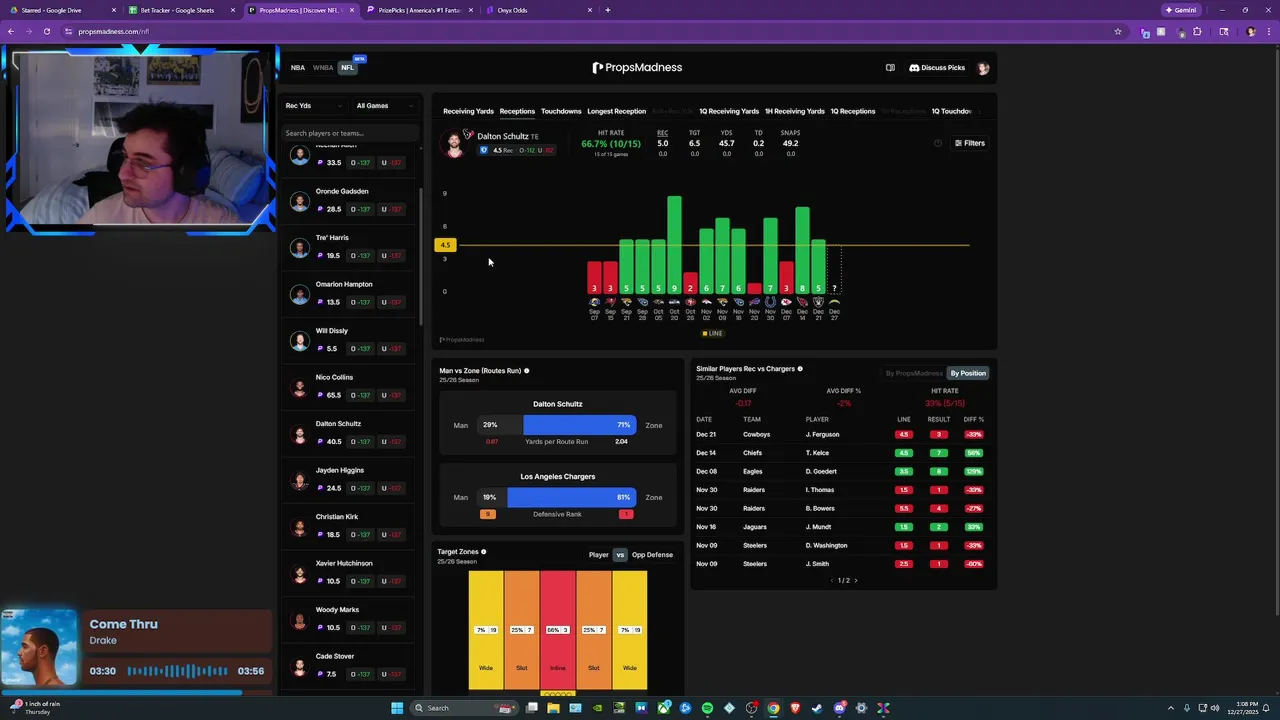Click the Oronde Gadsden player avatar
Screen dimensions: 1280x720
click(299, 201)
